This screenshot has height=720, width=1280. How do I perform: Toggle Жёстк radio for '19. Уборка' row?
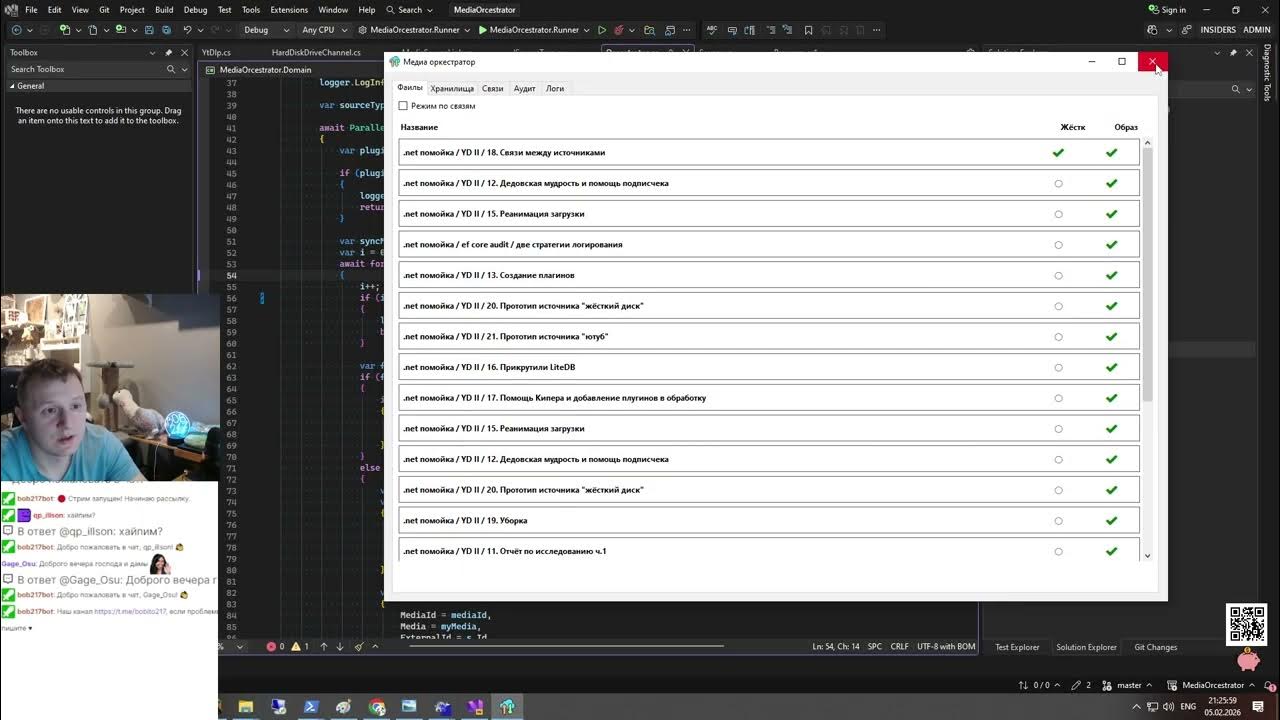pyautogui.click(x=1058, y=521)
